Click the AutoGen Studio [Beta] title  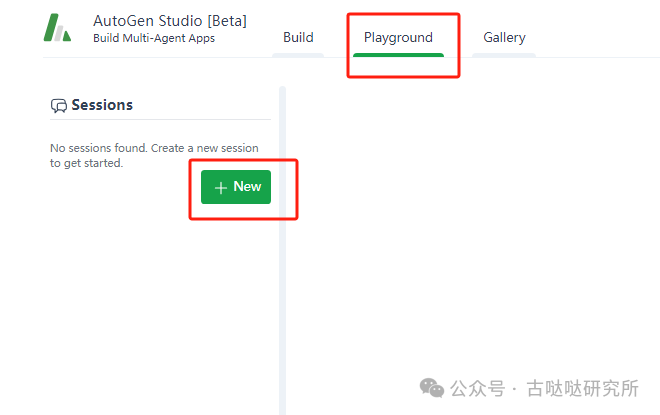(169, 21)
